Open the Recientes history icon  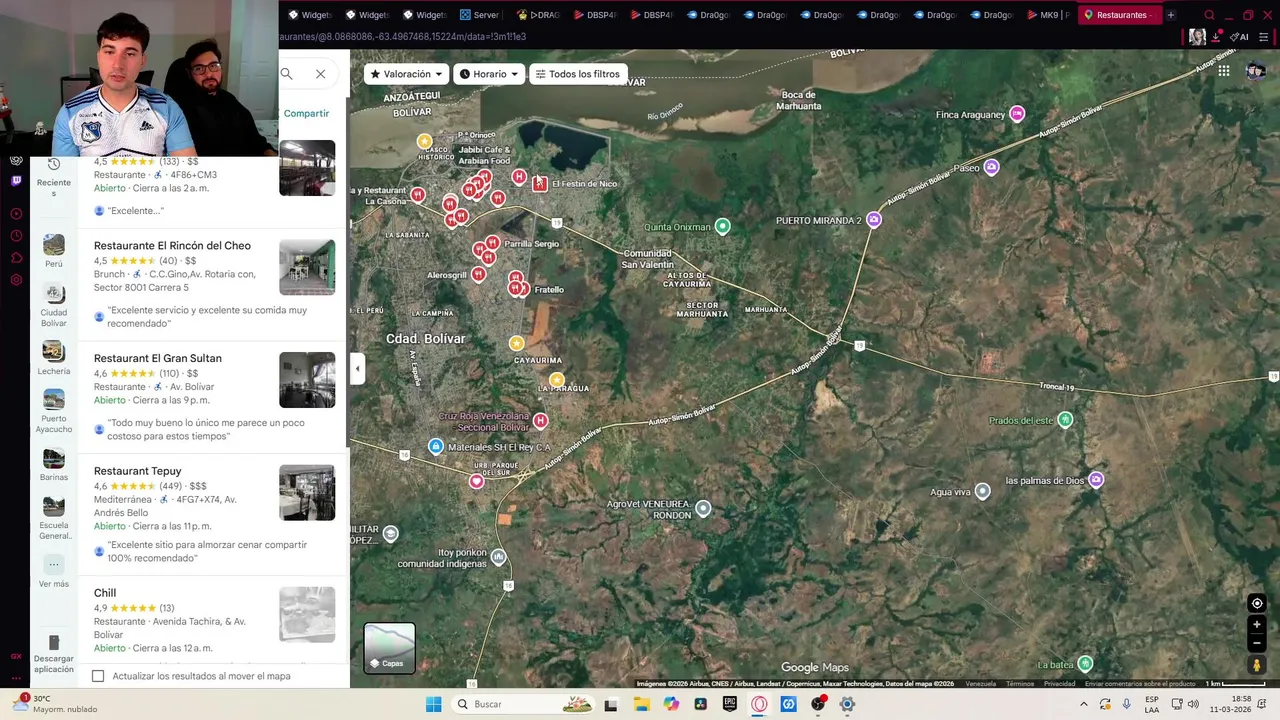54,164
